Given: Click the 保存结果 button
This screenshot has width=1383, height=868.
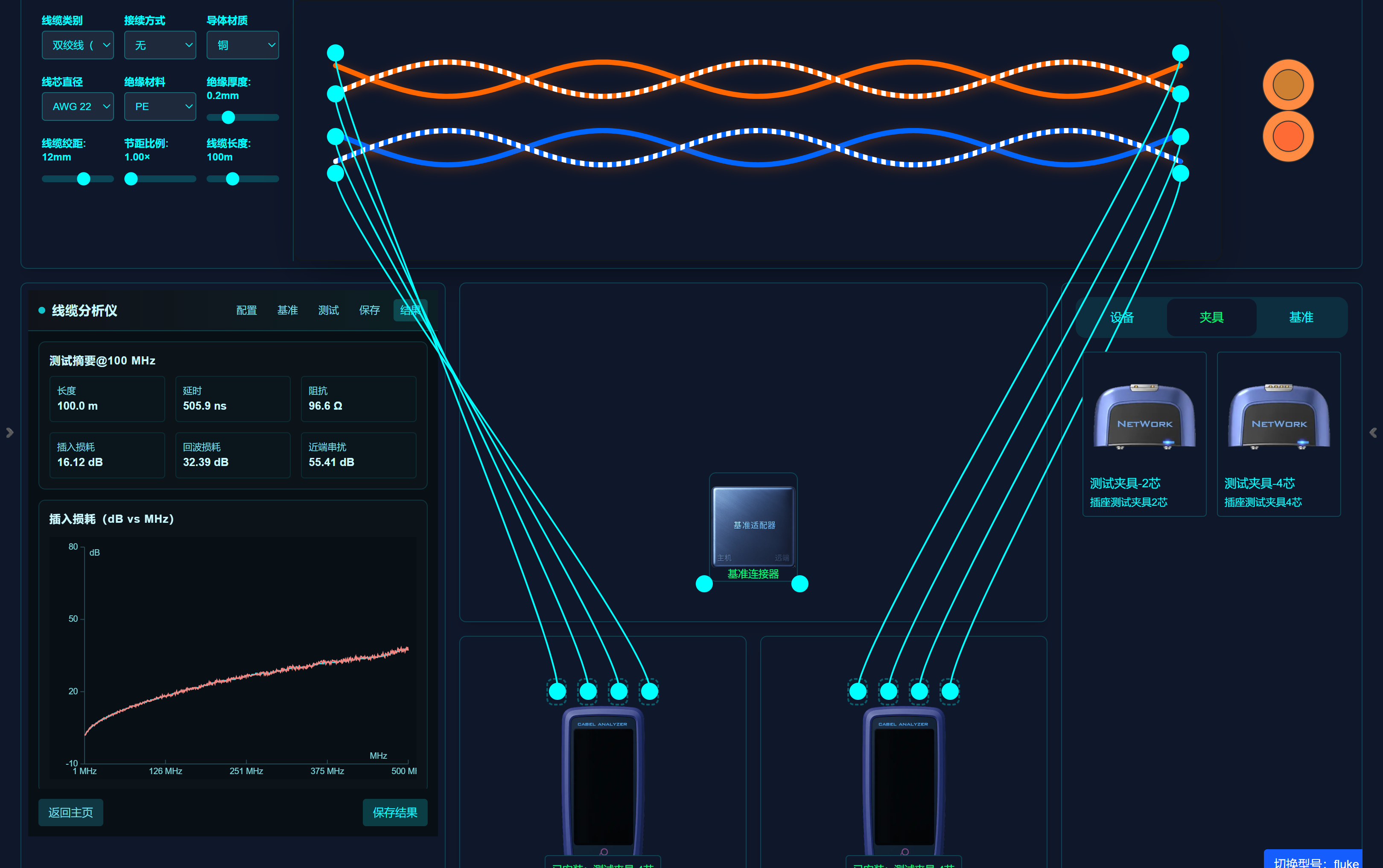Looking at the screenshot, I should click(395, 813).
